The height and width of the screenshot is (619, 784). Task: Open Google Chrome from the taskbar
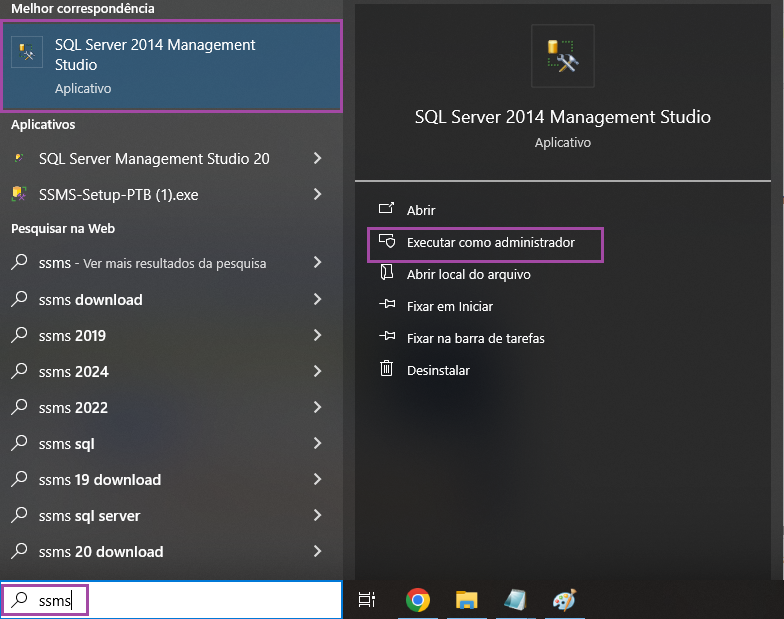coord(417,600)
